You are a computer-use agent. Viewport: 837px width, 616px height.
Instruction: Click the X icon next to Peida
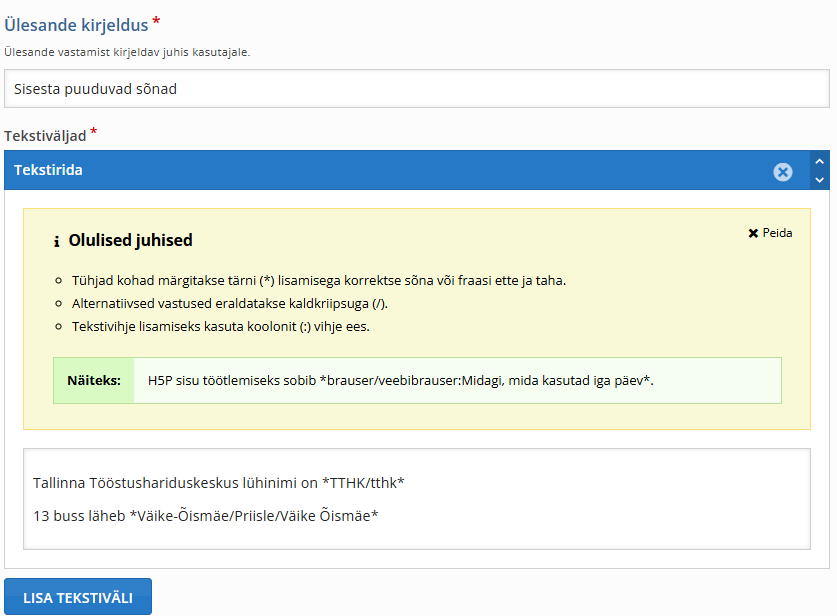point(753,233)
